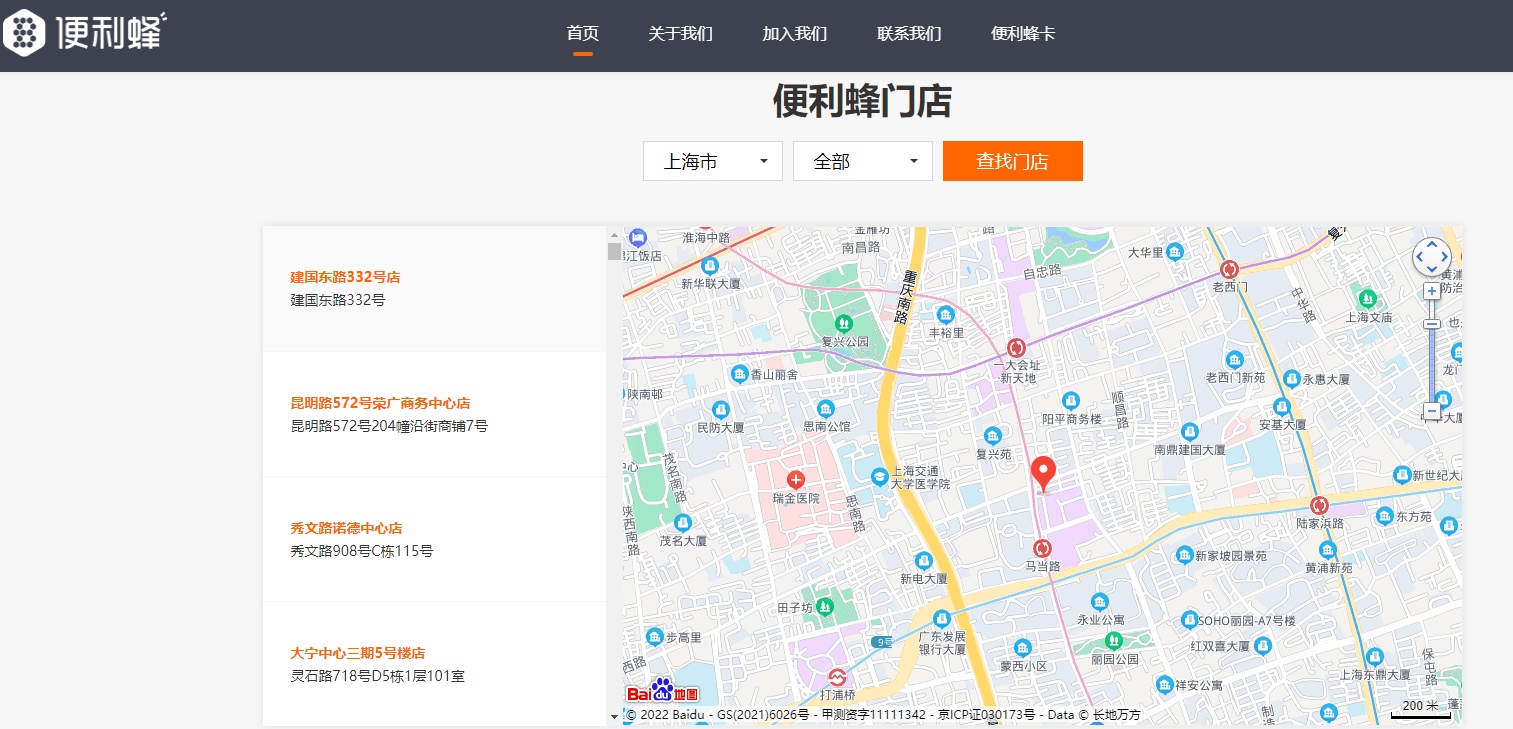The image size is (1513, 729).
Task: Click the 一大会址·新天地 metro icon
Action: click(x=1016, y=347)
